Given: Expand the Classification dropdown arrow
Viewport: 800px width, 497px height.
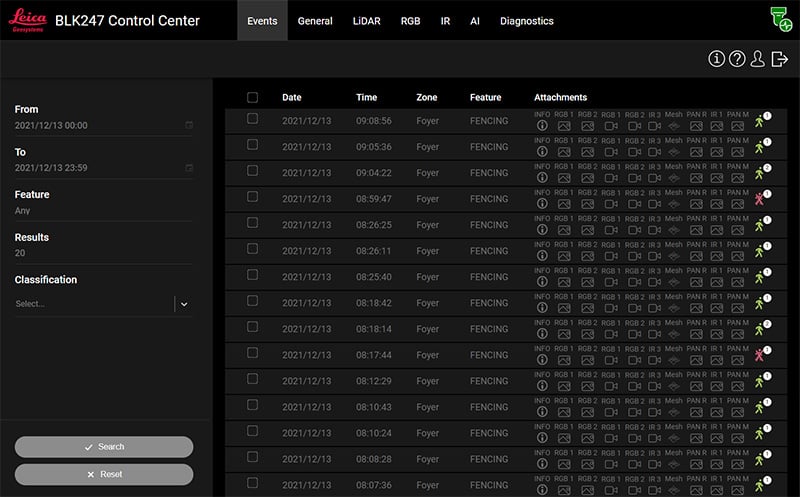Looking at the screenshot, I should (184, 304).
